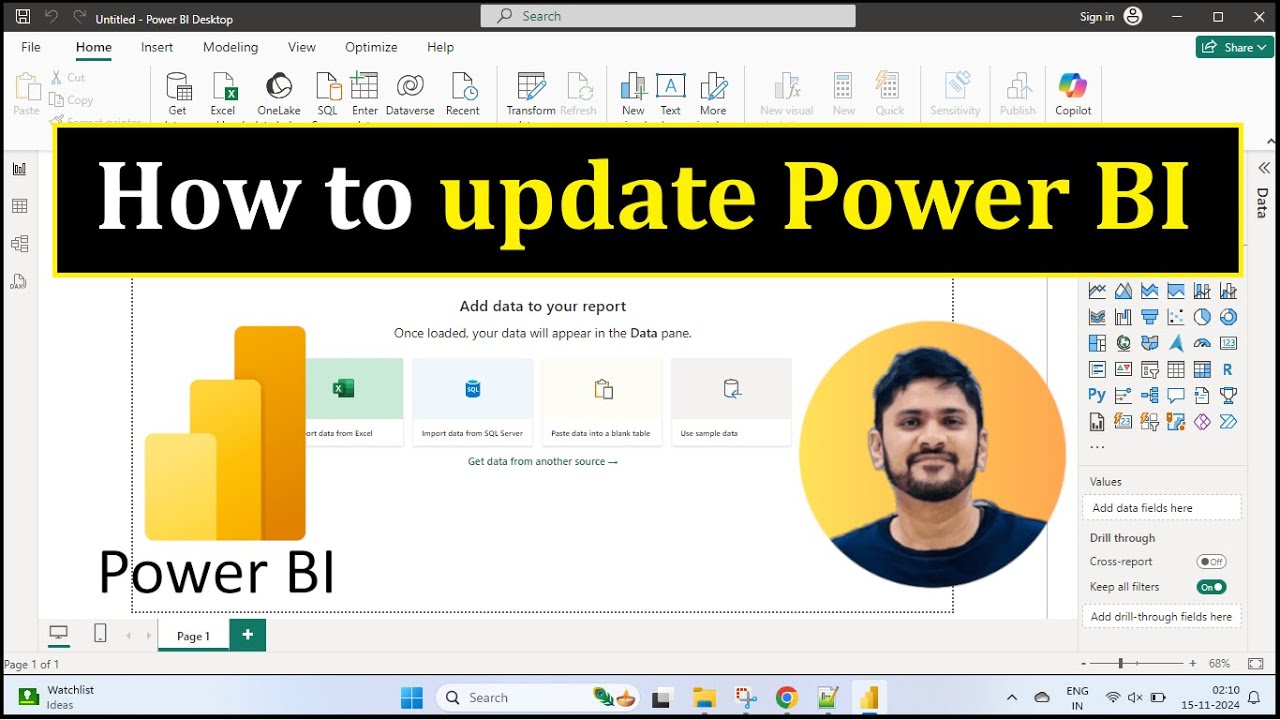Screen dimensions: 1280x720
Task: Switch to the Insert ribbon tab
Action: pyautogui.click(x=157, y=47)
